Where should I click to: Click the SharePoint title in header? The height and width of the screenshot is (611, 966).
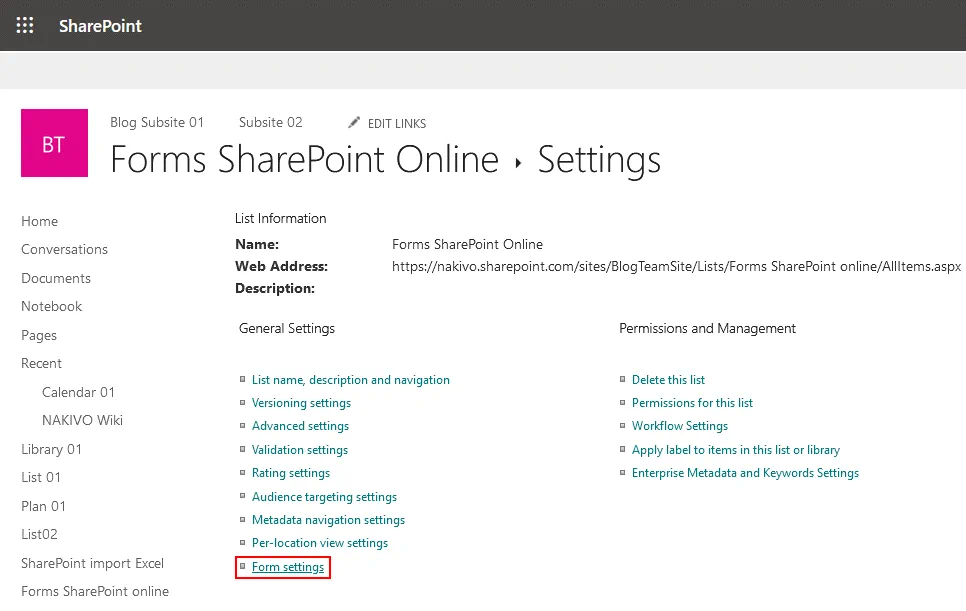tap(100, 26)
